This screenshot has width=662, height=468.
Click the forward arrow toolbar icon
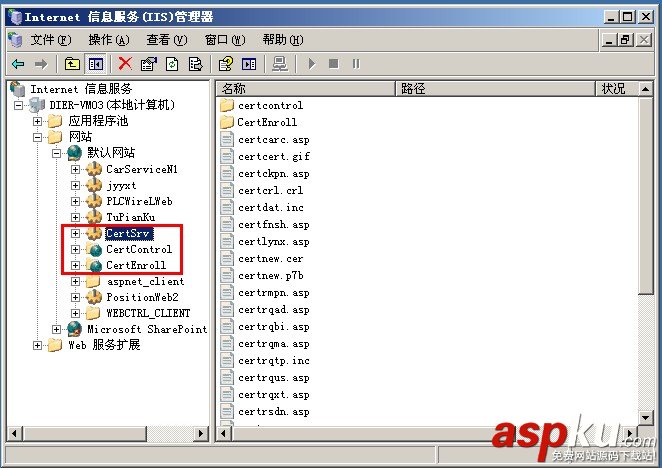41,64
